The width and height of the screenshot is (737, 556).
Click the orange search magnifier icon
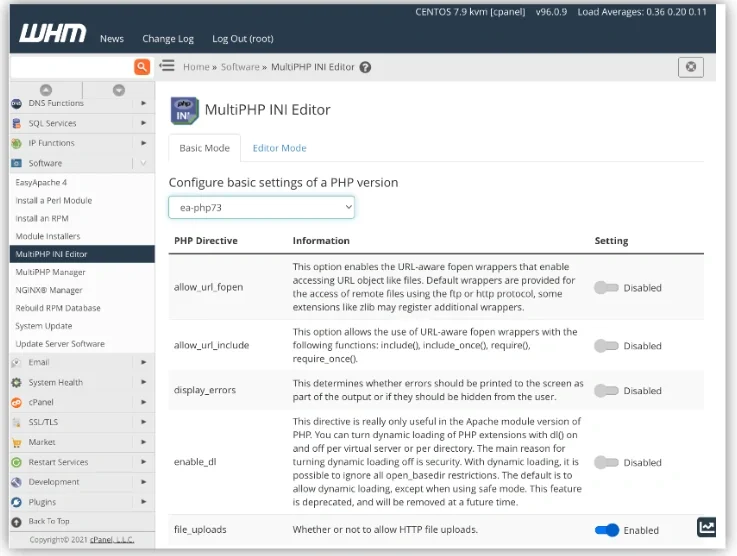(142, 67)
